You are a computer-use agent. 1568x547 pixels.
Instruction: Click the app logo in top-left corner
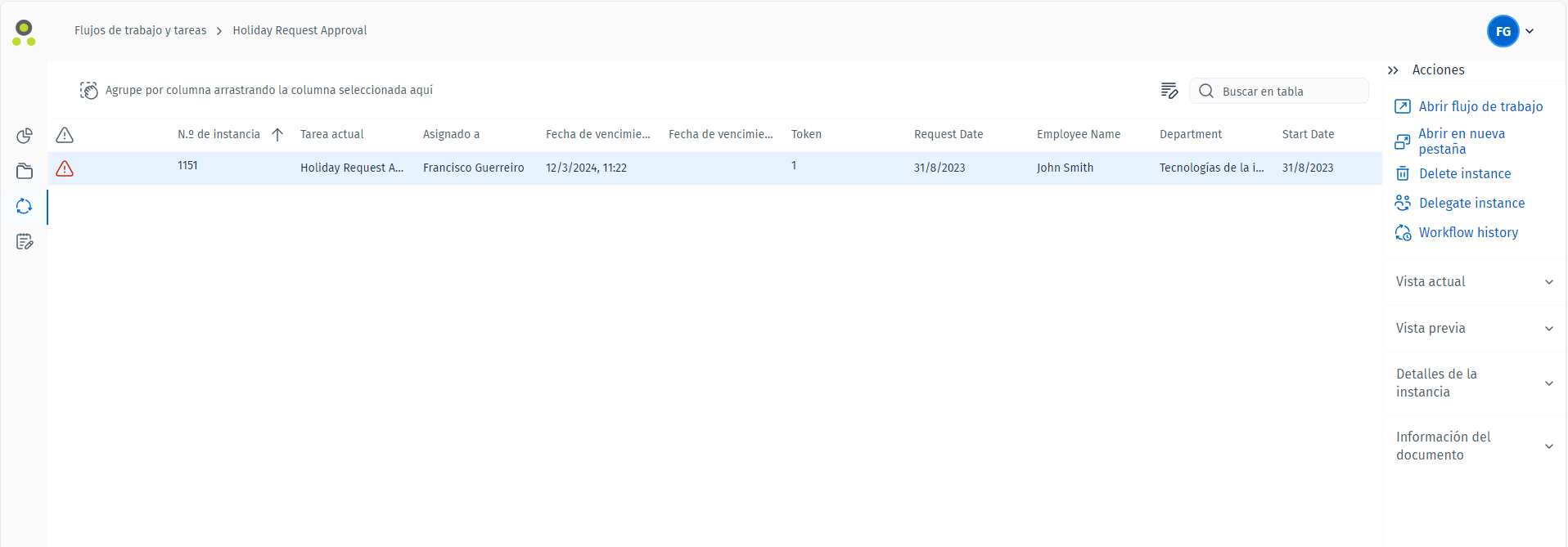[24, 33]
